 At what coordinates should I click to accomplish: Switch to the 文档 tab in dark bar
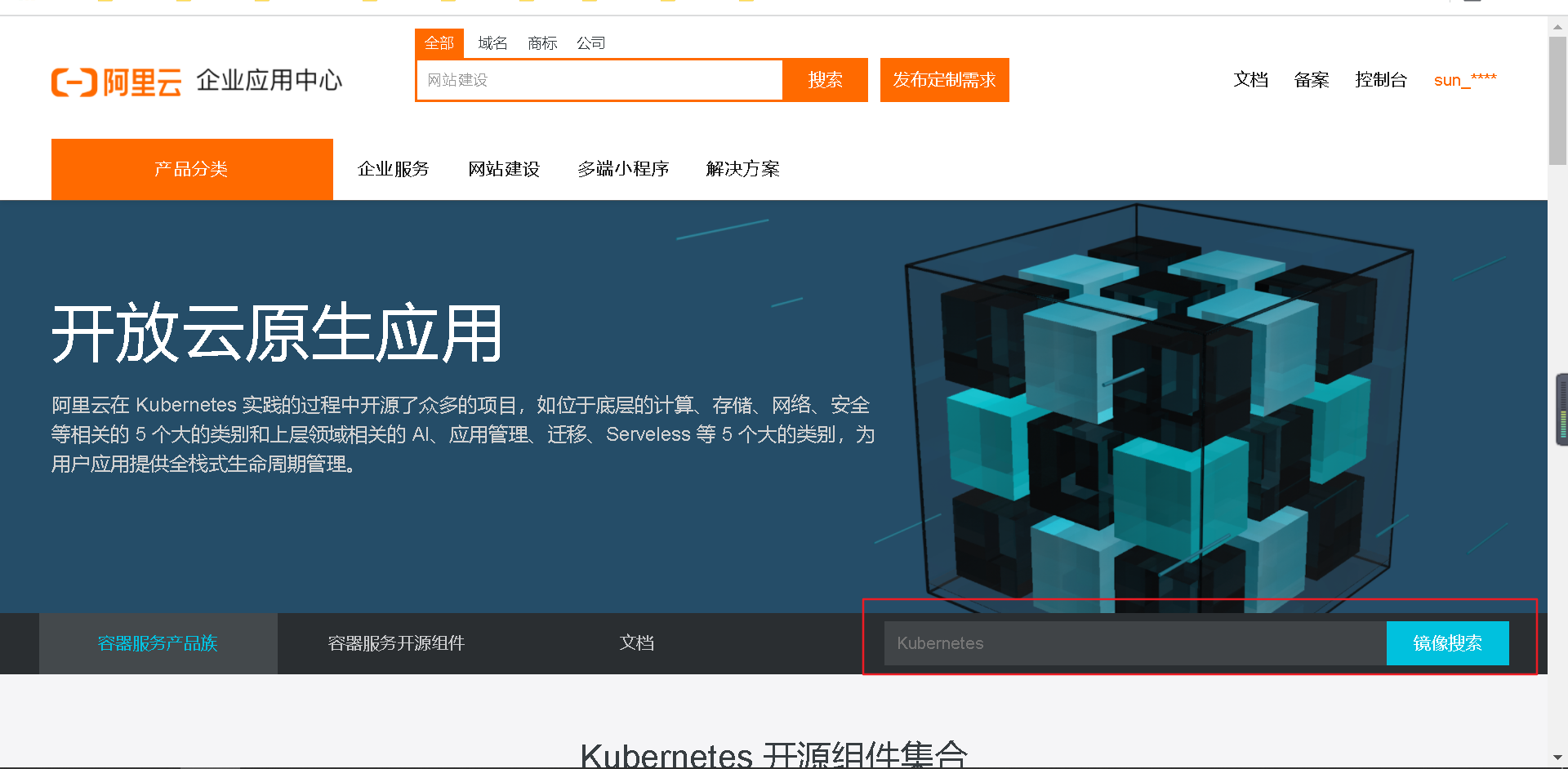[x=637, y=643]
